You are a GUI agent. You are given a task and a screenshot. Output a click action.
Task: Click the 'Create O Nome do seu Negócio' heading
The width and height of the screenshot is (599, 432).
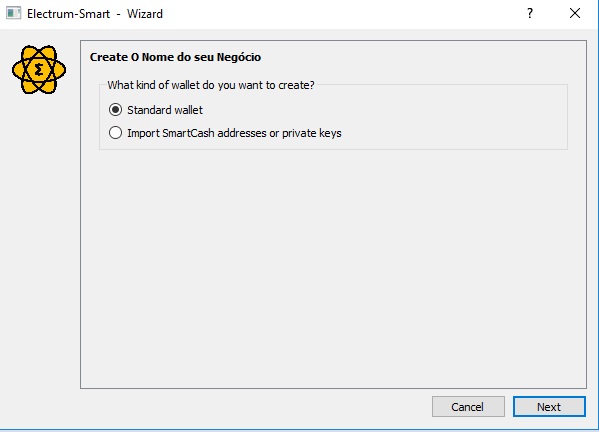(x=175, y=57)
